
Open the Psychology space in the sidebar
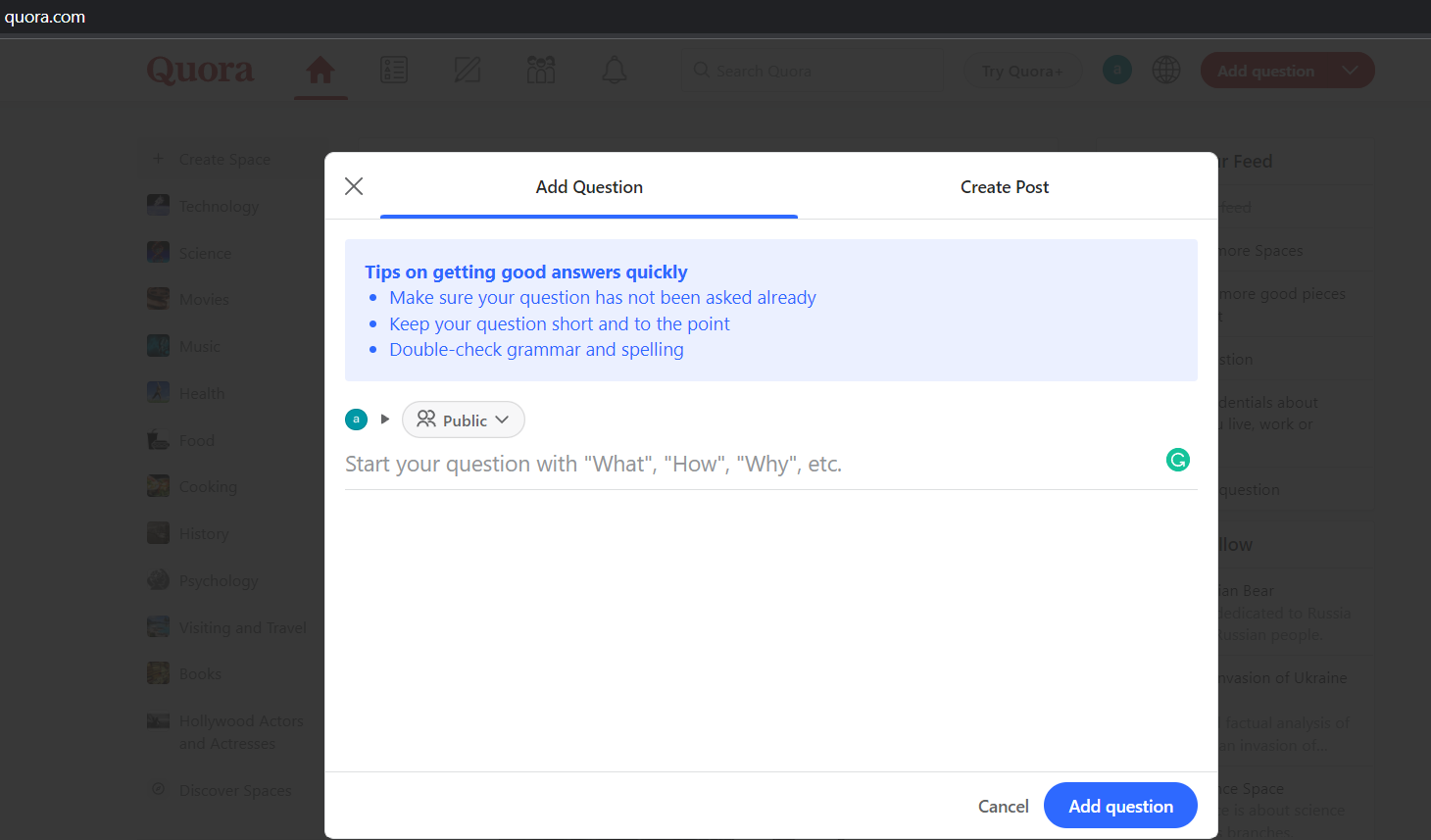(219, 580)
